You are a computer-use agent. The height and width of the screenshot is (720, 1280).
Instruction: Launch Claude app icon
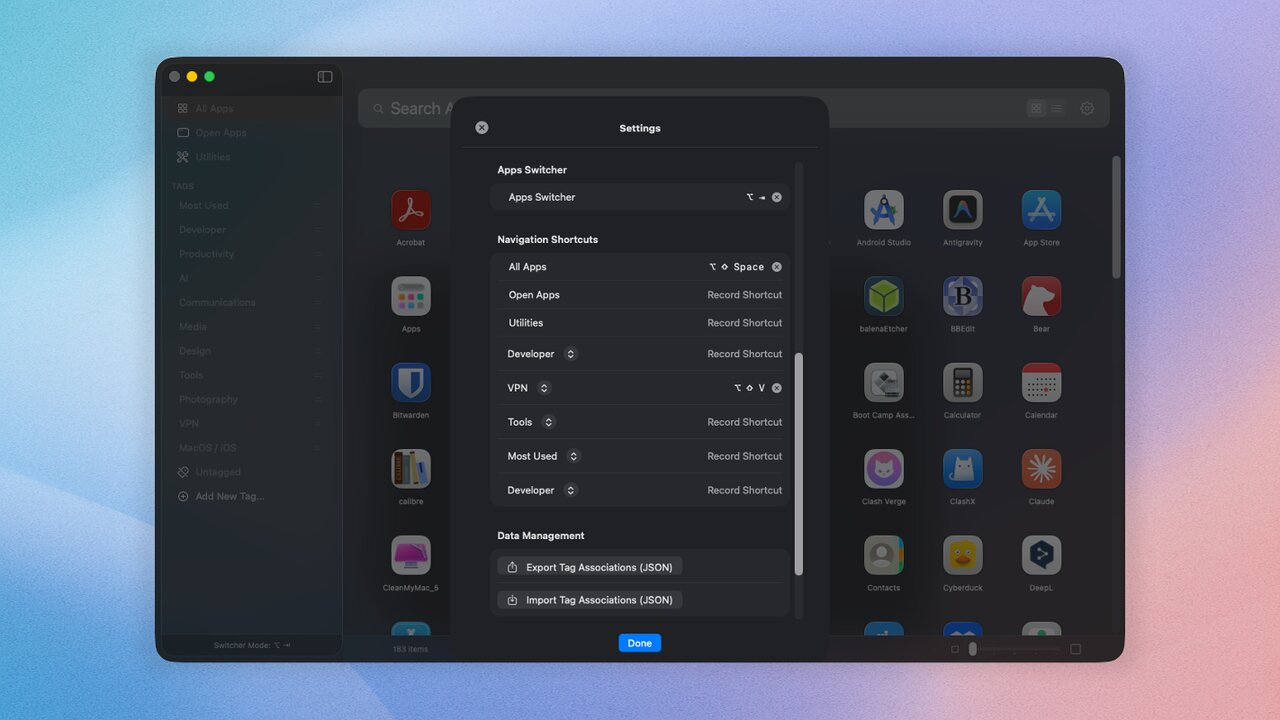point(1041,469)
